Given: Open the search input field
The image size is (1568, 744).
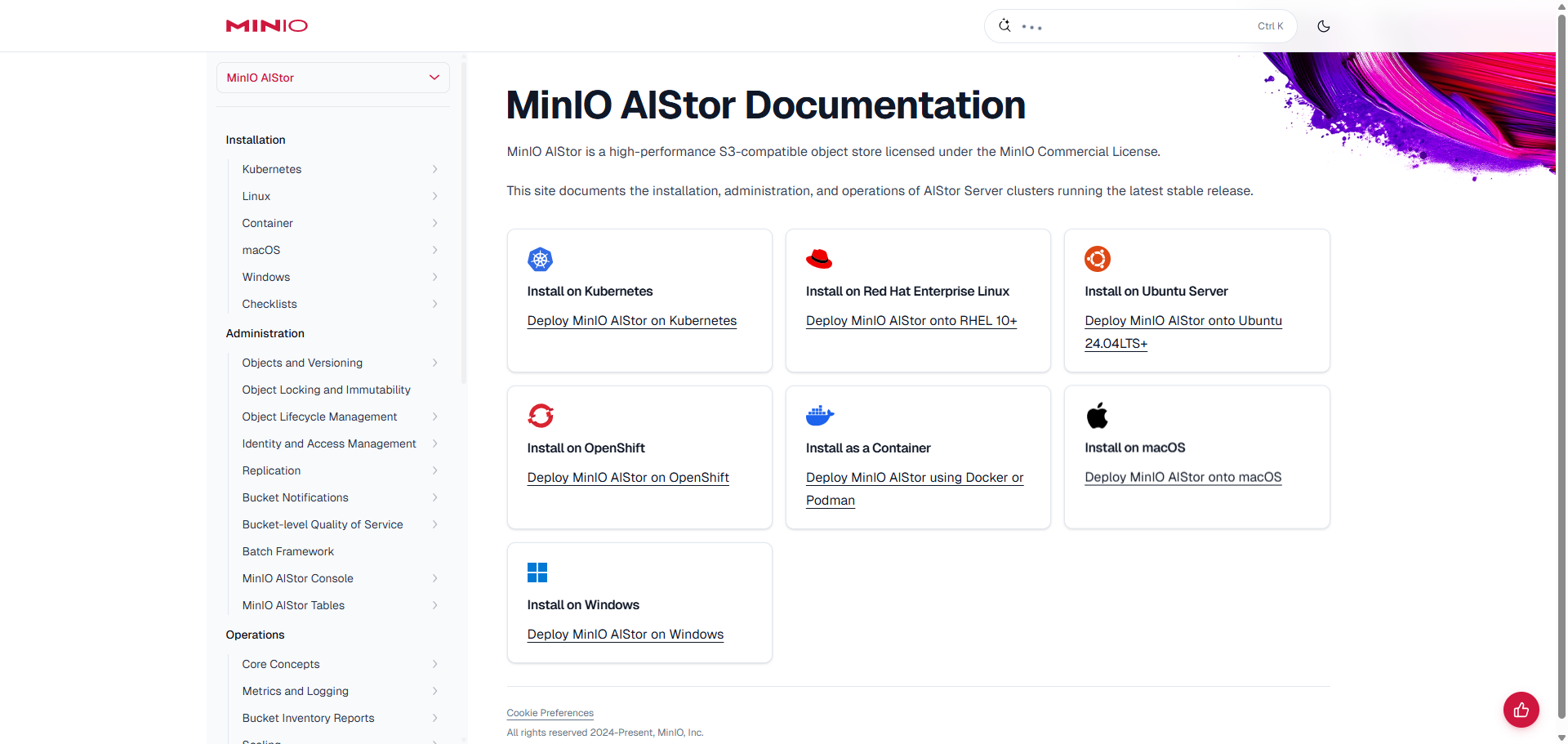Looking at the screenshot, I should [1140, 26].
